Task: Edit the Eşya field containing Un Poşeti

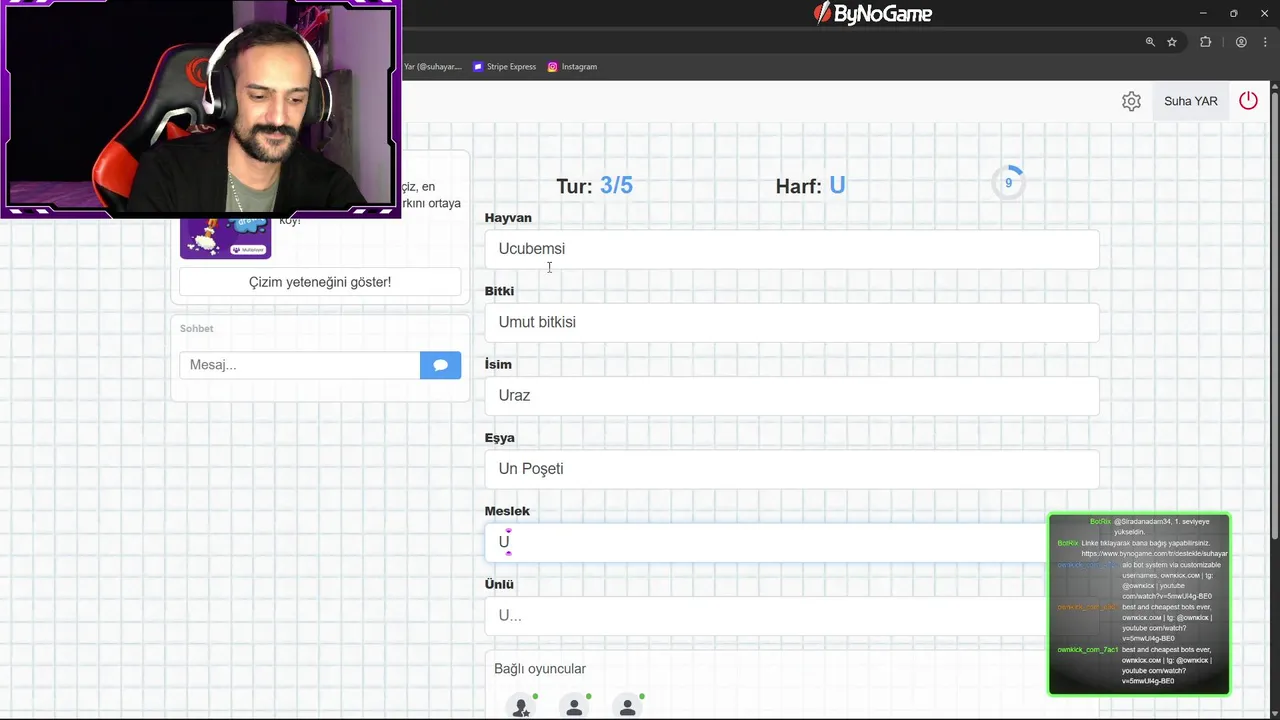Action: (x=792, y=468)
